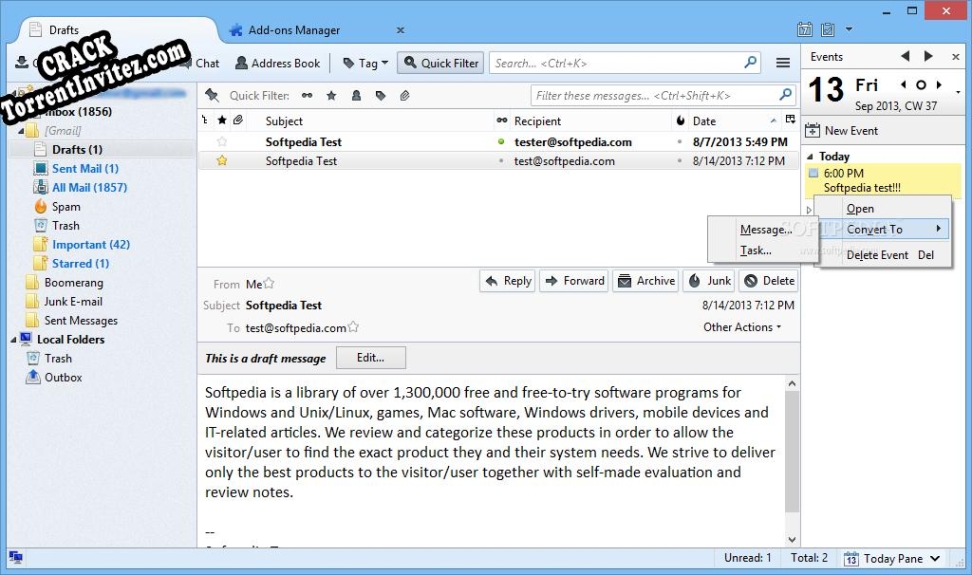Open the Calendar tab icon
The image size is (972, 575).
[805, 29]
